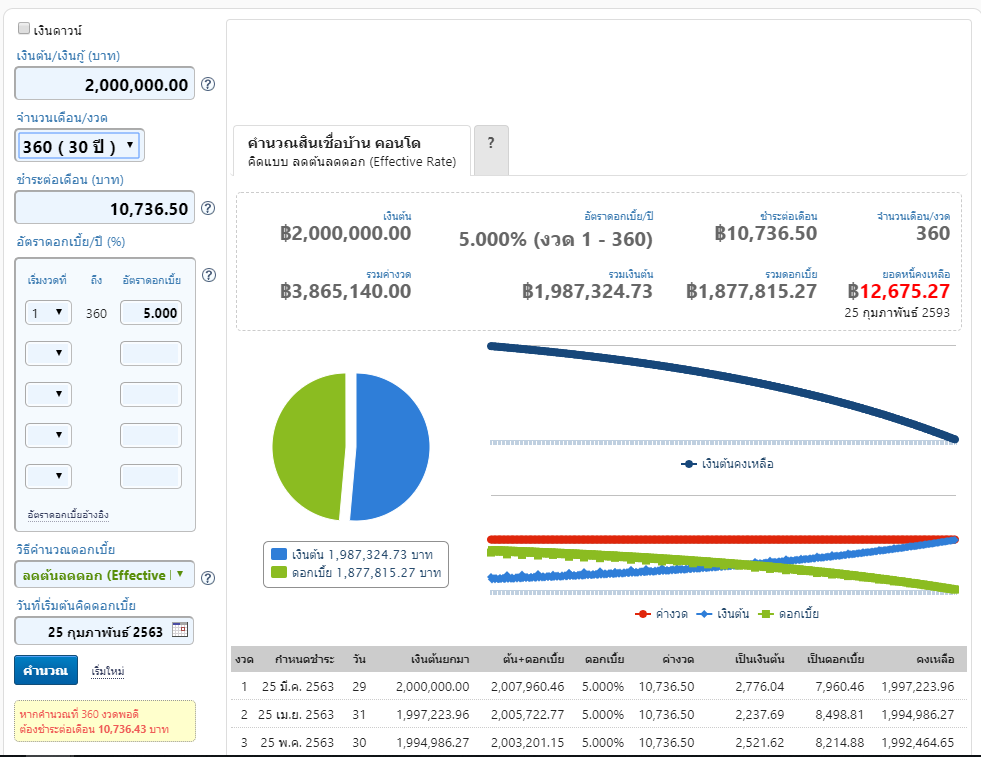
Task: Click the อัตราดอกเบี้ยอ้างอิง link
Action: [68, 515]
